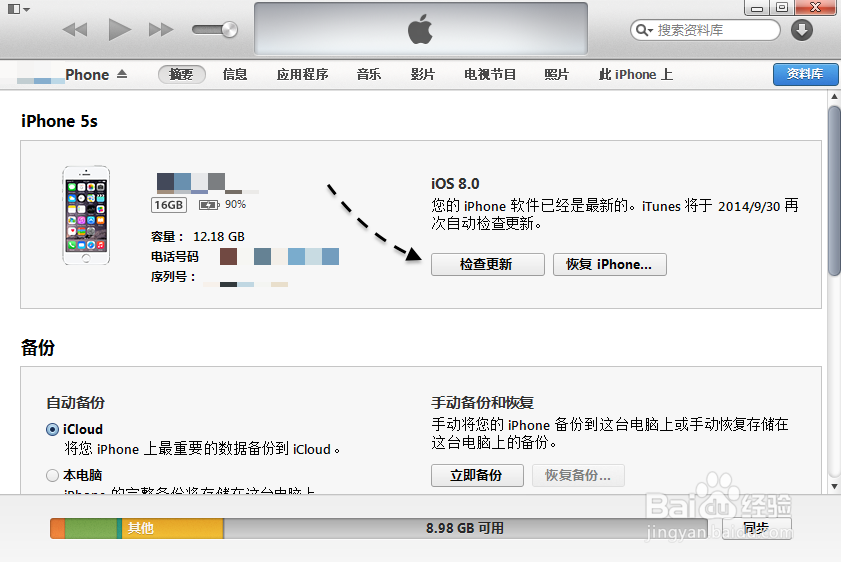Click the 电话号码 label

coord(174,257)
